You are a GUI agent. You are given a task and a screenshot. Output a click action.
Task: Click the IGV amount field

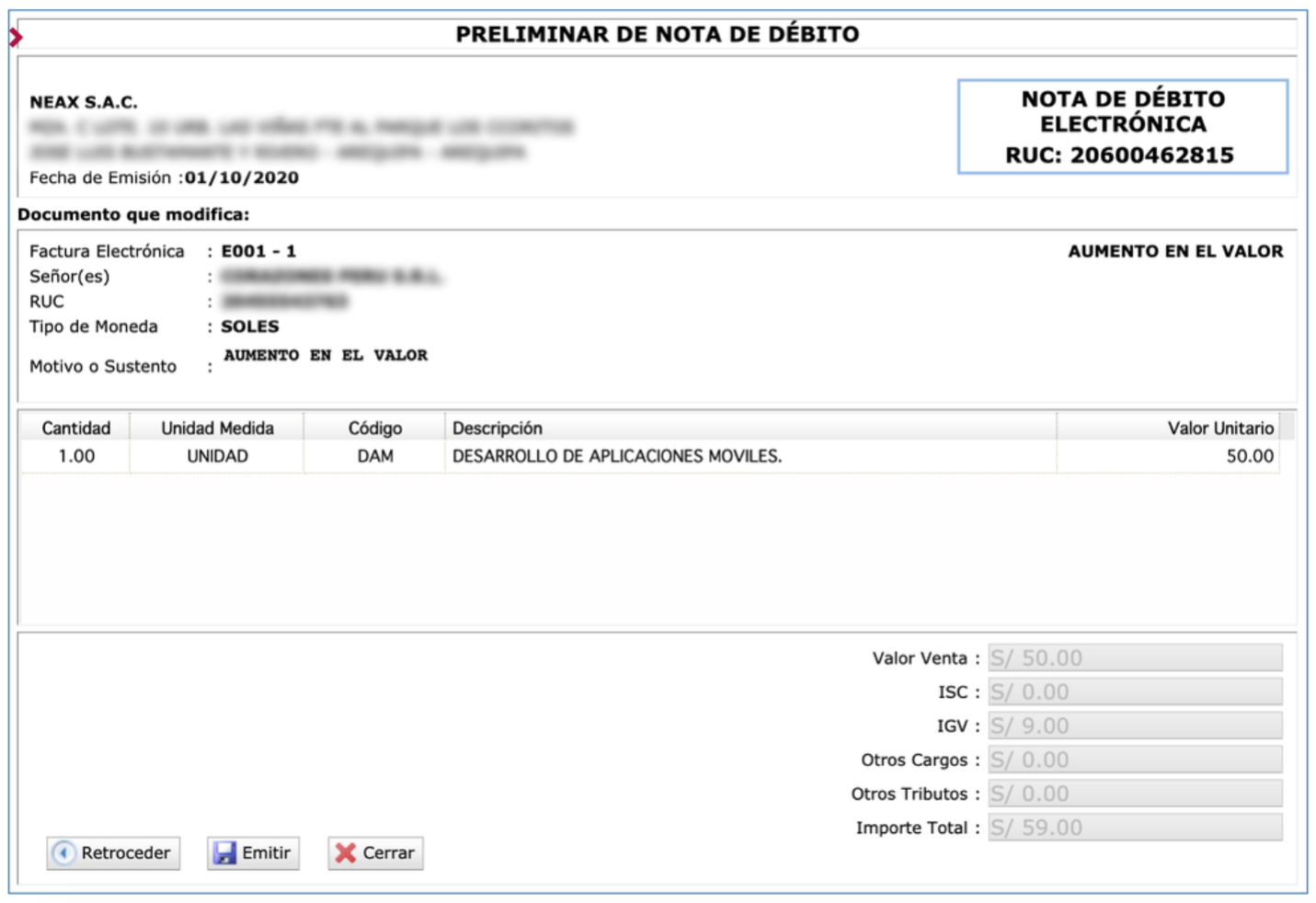[1135, 726]
